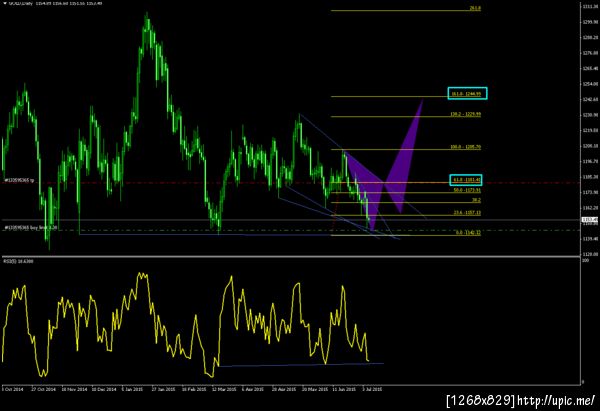Select the 0.0 - 1142.12 Fibonacci label
This screenshot has width=600, height=411.
click(468, 233)
